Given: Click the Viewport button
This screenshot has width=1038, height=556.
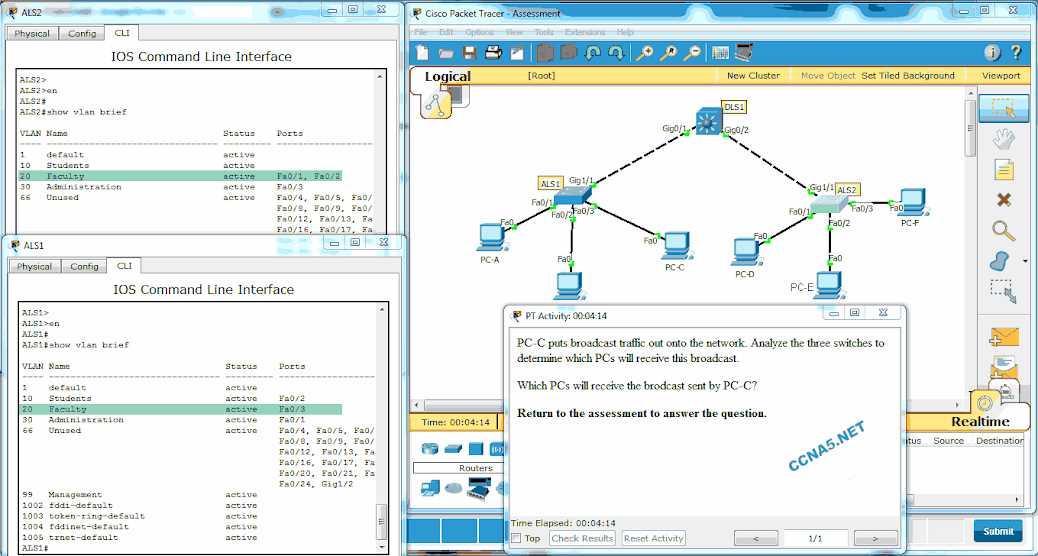Looking at the screenshot, I should tap(1001, 75).
